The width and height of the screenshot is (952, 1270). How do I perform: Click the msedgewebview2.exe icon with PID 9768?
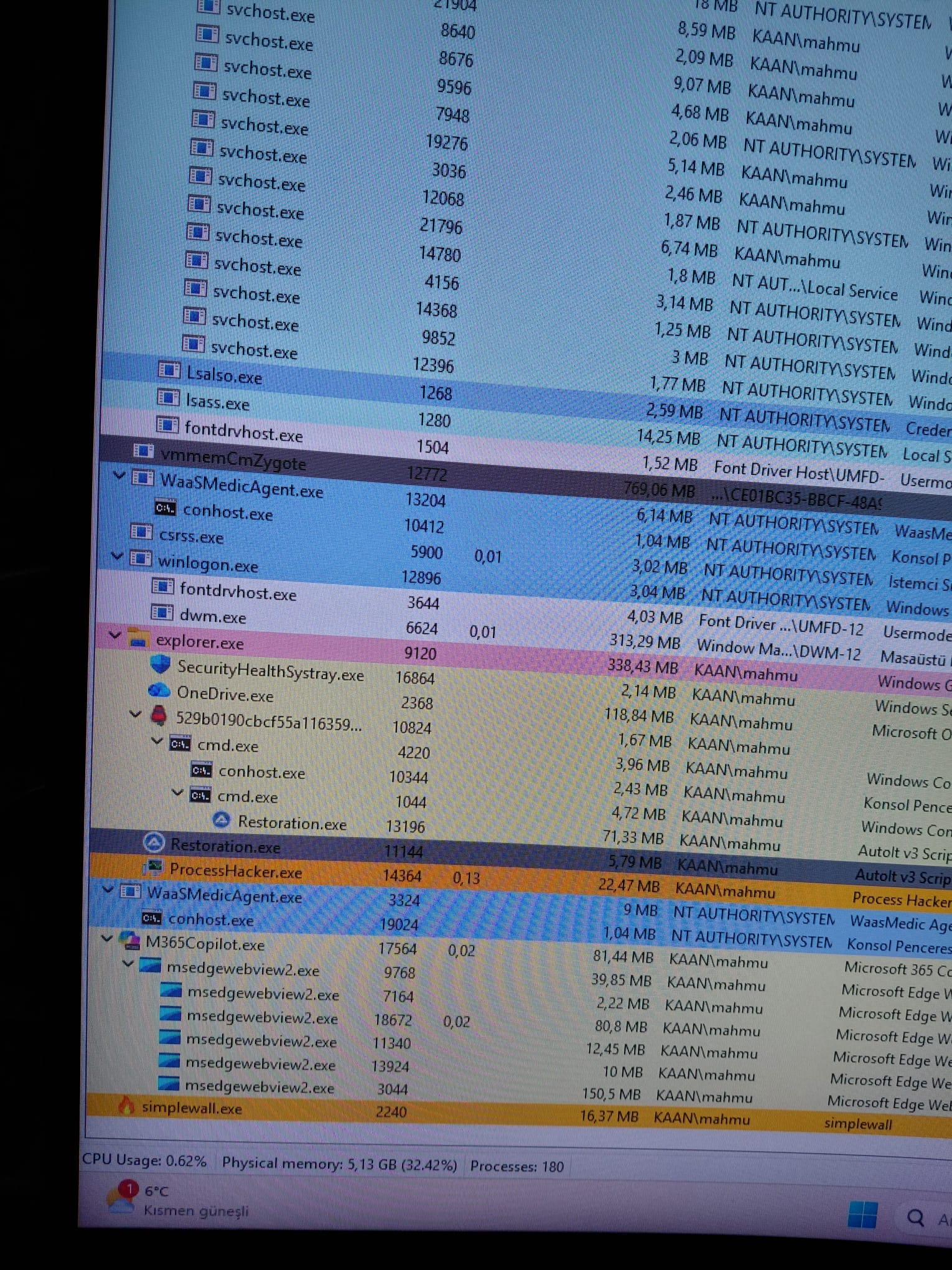click(150, 966)
